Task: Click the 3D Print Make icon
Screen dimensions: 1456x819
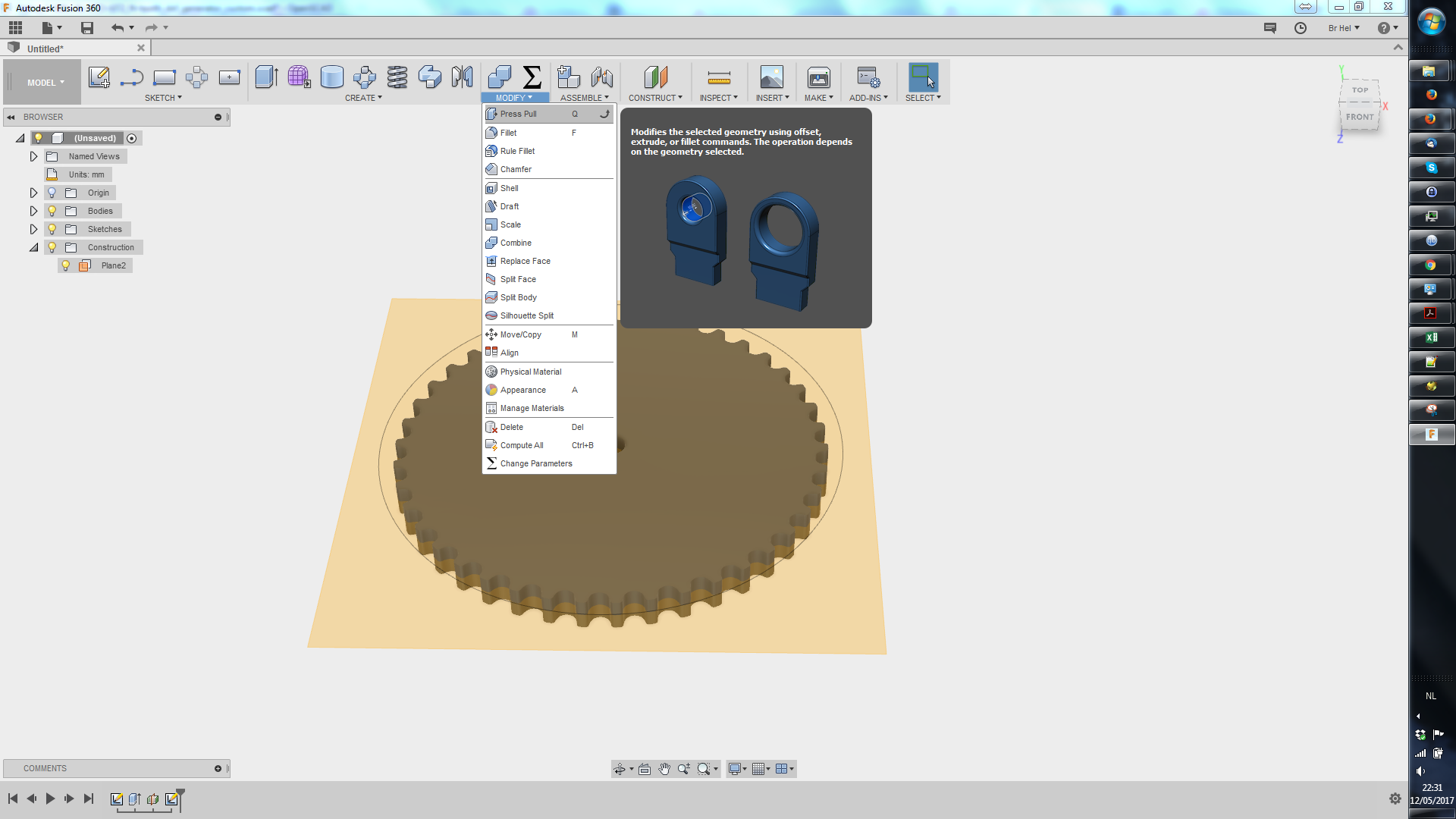Action: click(818, 77)
